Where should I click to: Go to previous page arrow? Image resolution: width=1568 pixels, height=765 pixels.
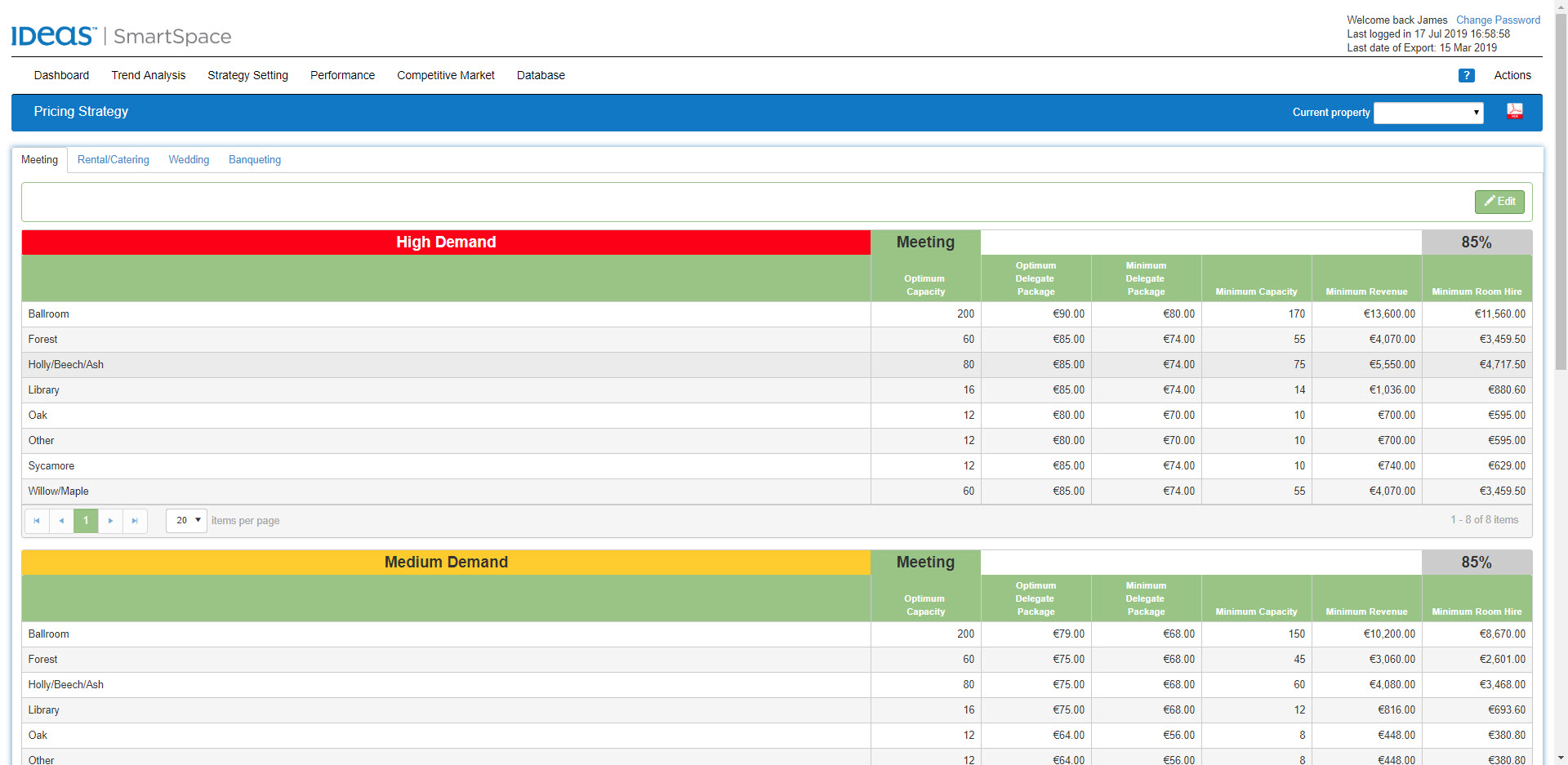pyautogui.click(x=61, y=521)
